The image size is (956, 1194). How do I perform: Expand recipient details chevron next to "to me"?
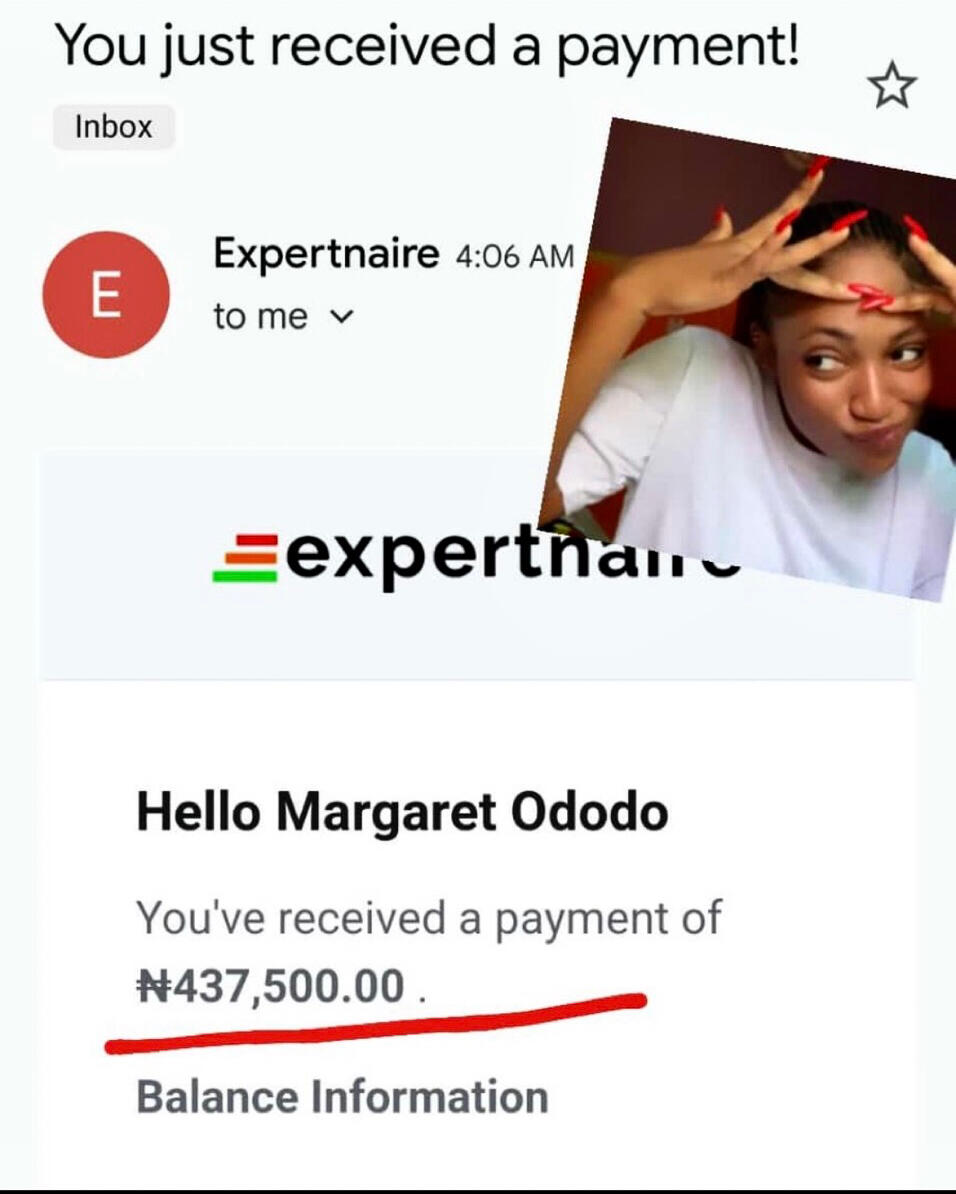point(341,317)
